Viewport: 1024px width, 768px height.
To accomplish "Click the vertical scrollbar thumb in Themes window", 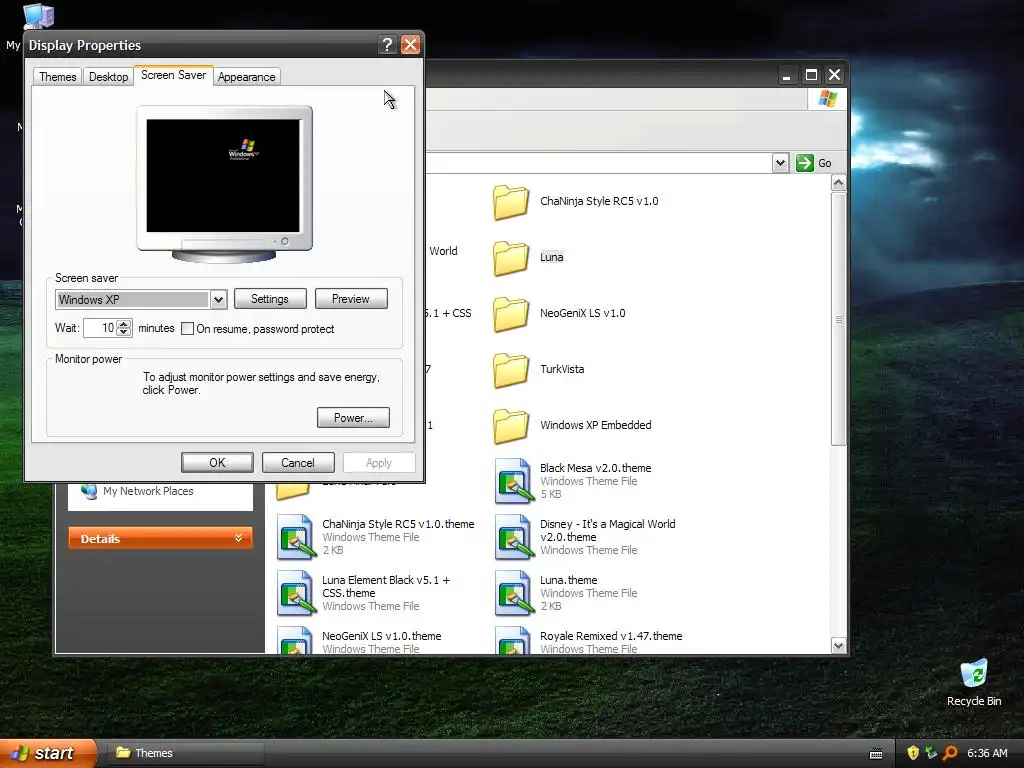I will pyautogui.click(x=839, y=319).
